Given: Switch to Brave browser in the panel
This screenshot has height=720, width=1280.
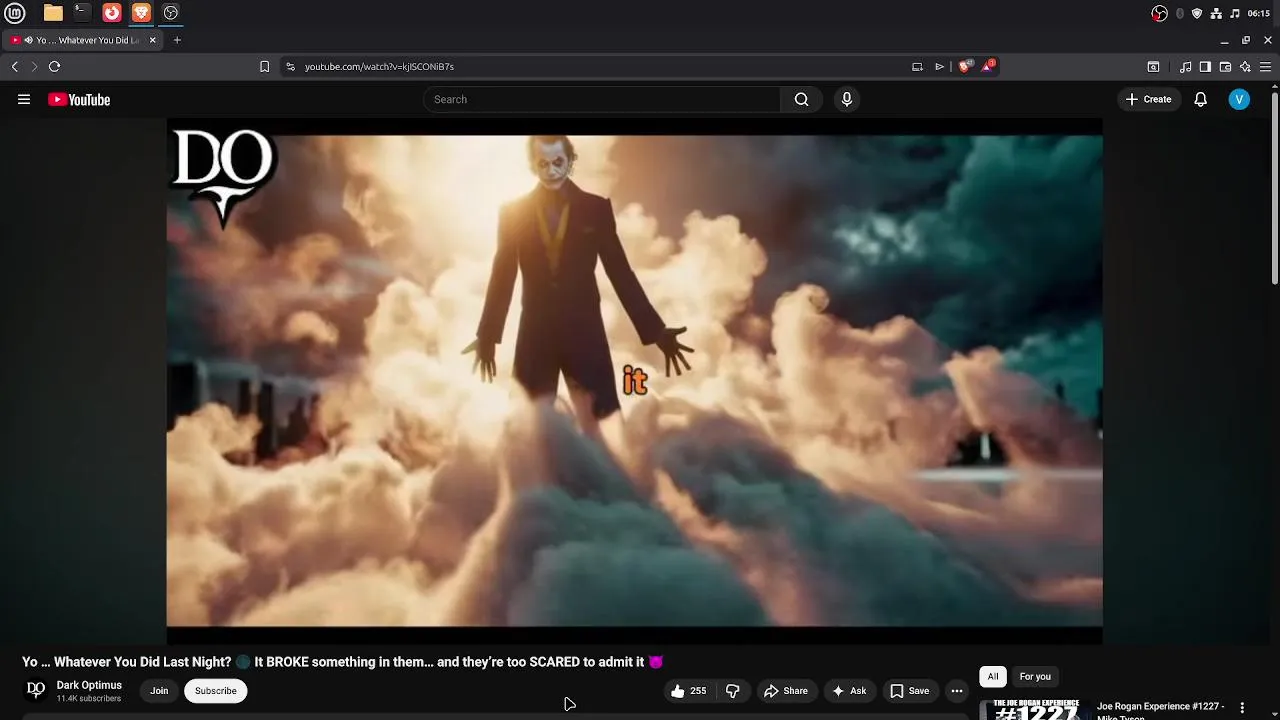Looking at the screenshot, I should [x=141, y=13].
